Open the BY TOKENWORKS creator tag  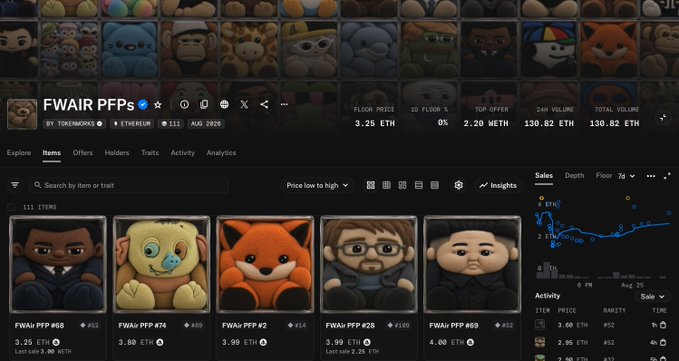click(74, 124)
